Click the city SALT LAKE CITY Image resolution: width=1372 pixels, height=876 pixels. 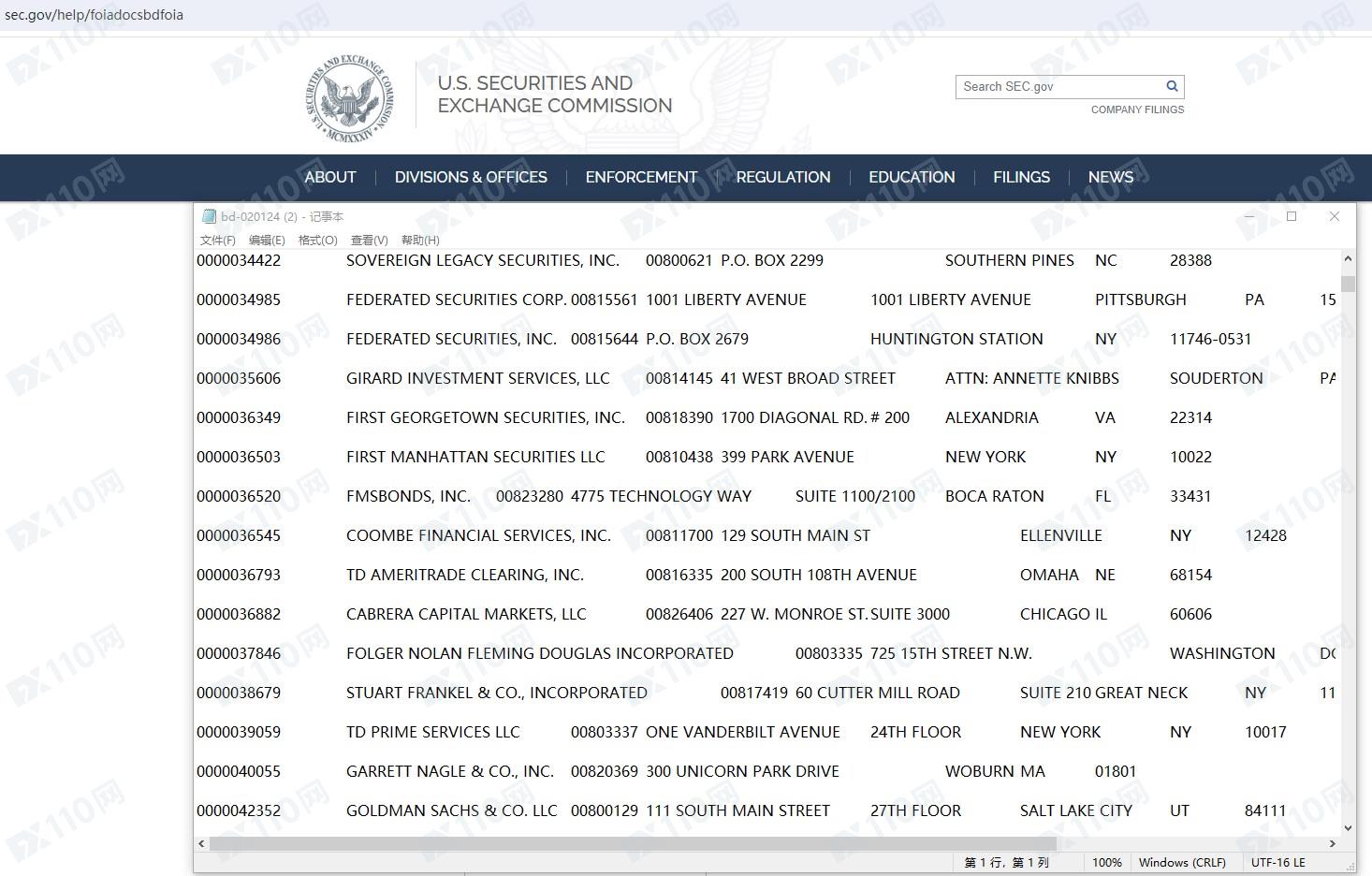tap(1076, 810)
